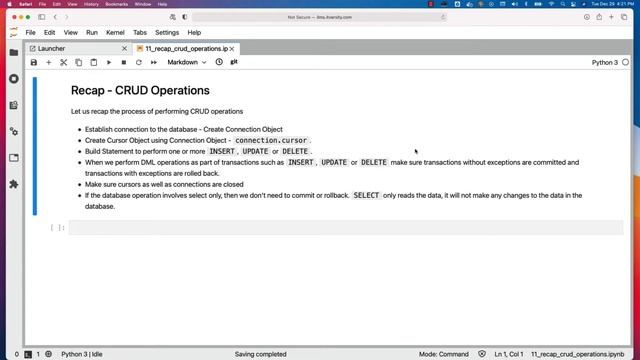Viewport: 640px width, 360px height.
Task: Restart the kernel
Action: [139, 62]
